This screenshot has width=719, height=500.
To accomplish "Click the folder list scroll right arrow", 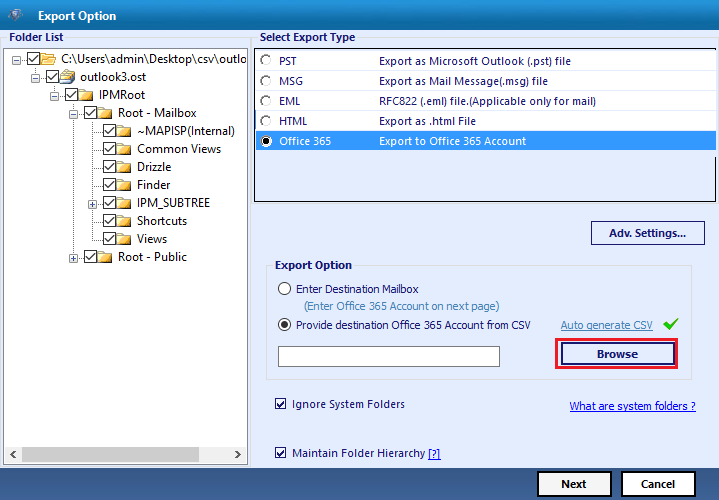I will point(238,454).
